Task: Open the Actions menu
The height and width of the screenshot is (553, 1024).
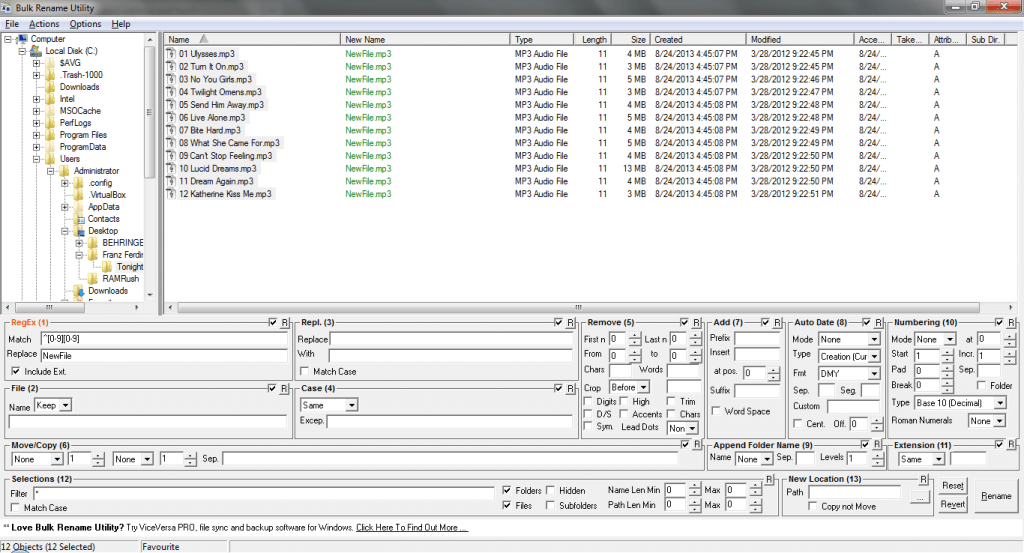Action: [x=44, y=24]
